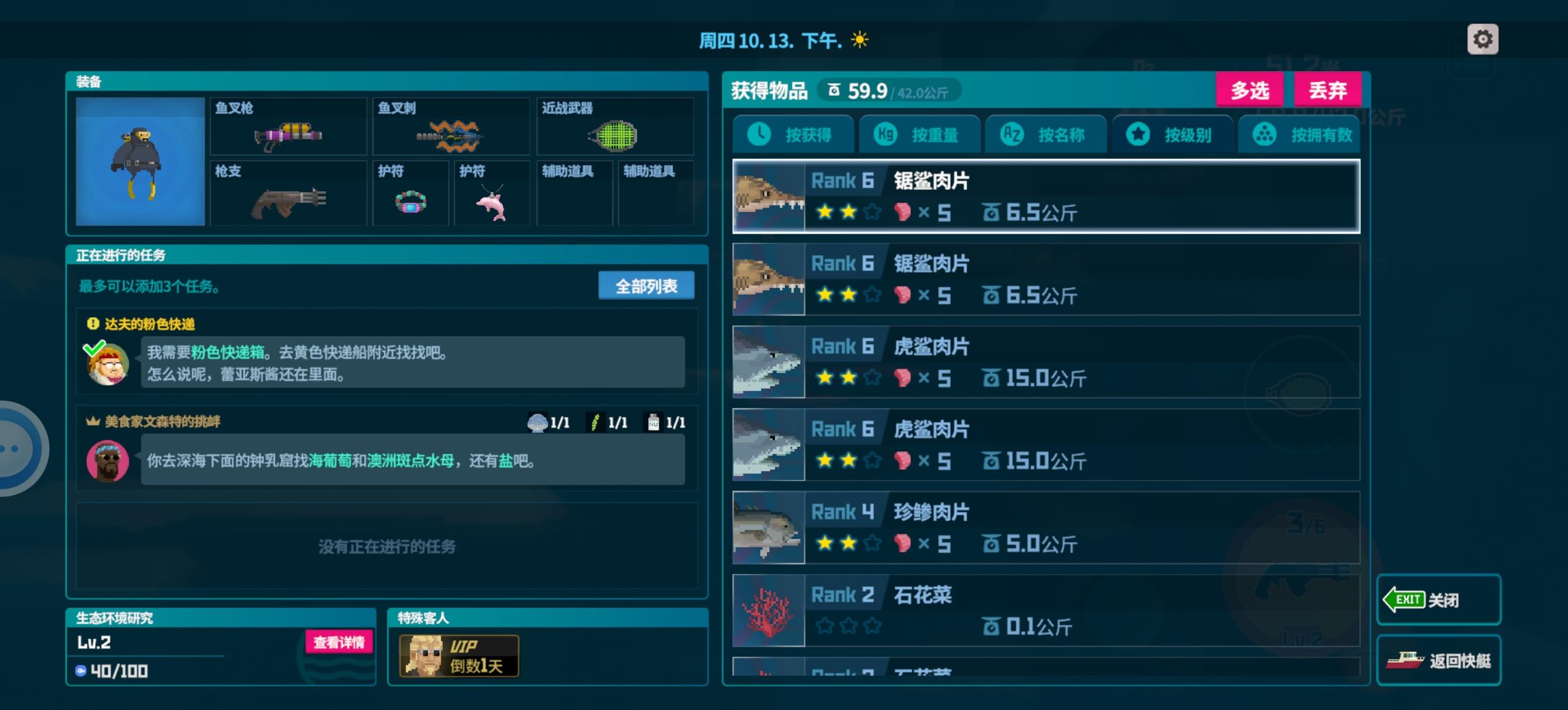Select the pink dolphin charm slot
Screen dimensions: 1568x710
[492, 193]
